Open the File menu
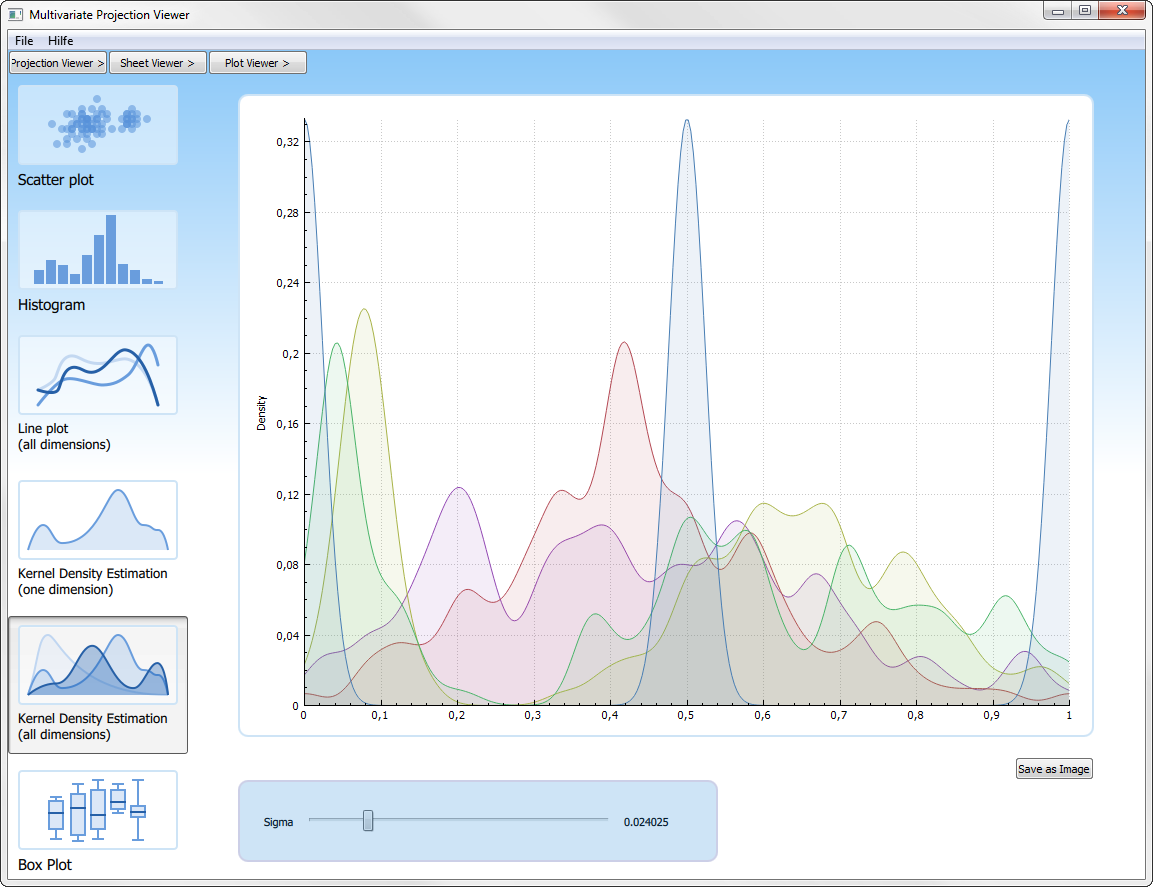Screen dimensions: 1153x887 click(x=24, y=41)
